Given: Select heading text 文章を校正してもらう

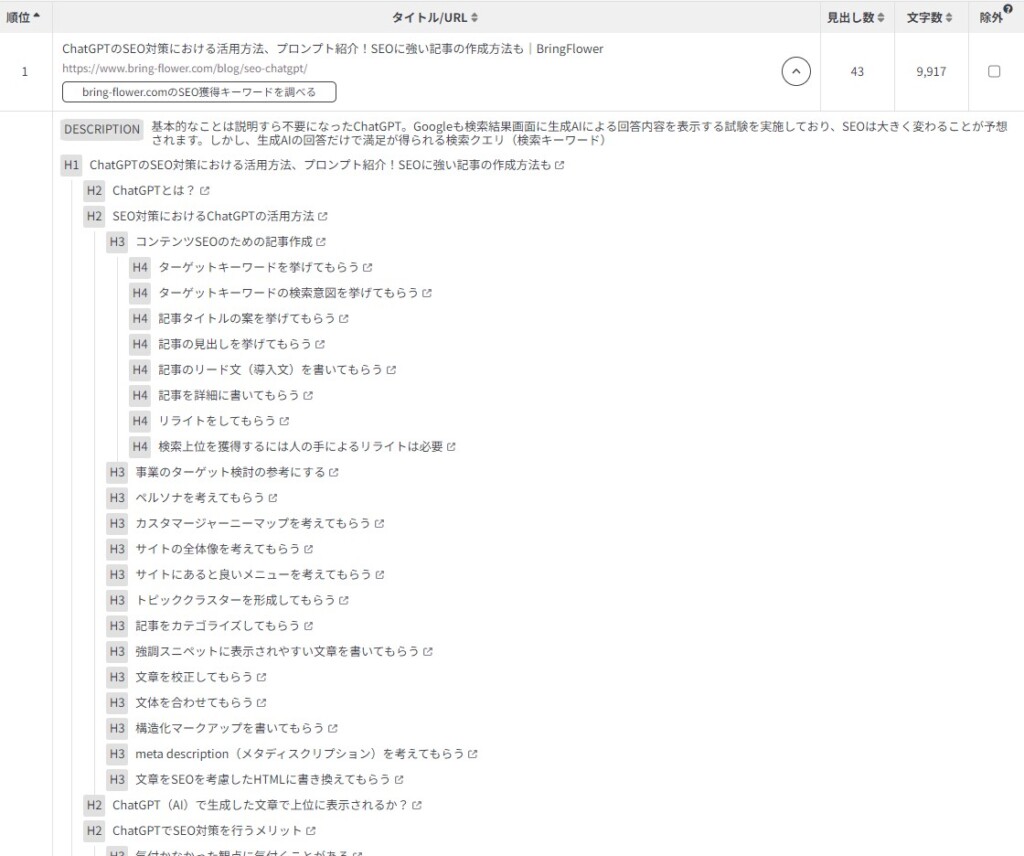Looking at the screenshot, I should coord(194,677).
